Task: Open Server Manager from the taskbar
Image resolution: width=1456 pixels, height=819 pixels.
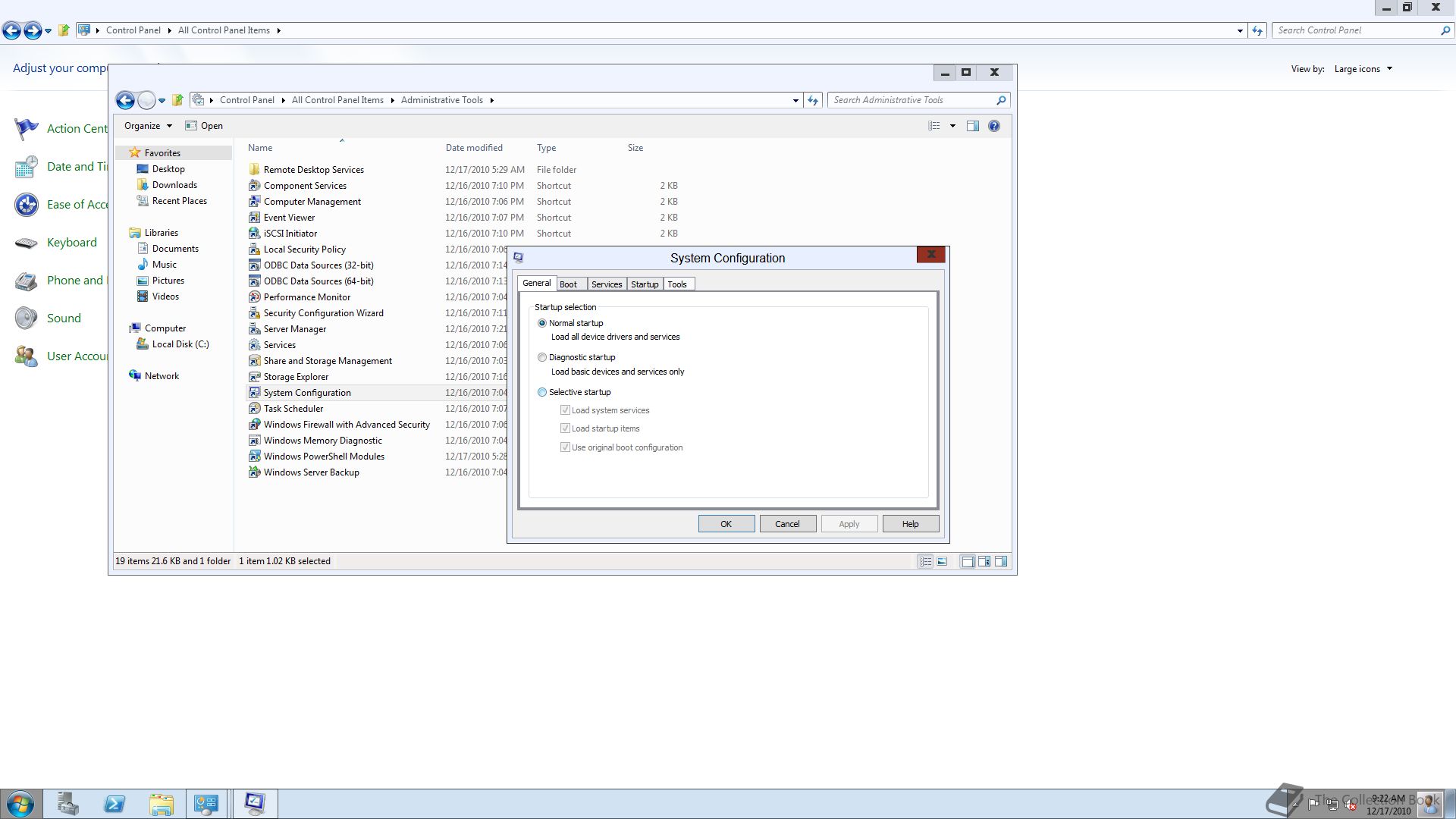Action: point(67,804)
